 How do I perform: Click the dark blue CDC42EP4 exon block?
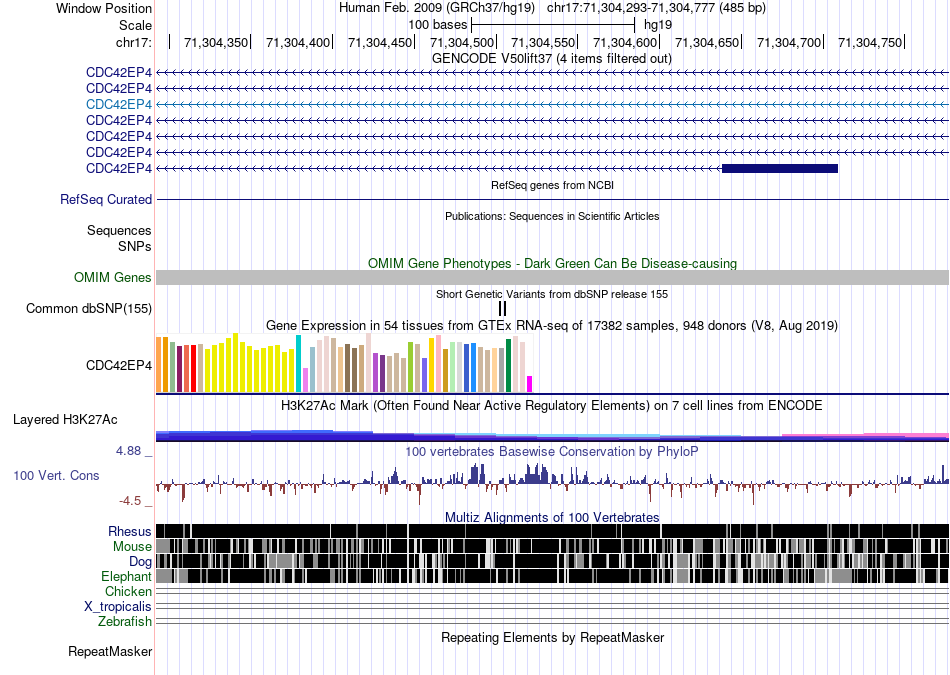[780, 168]
